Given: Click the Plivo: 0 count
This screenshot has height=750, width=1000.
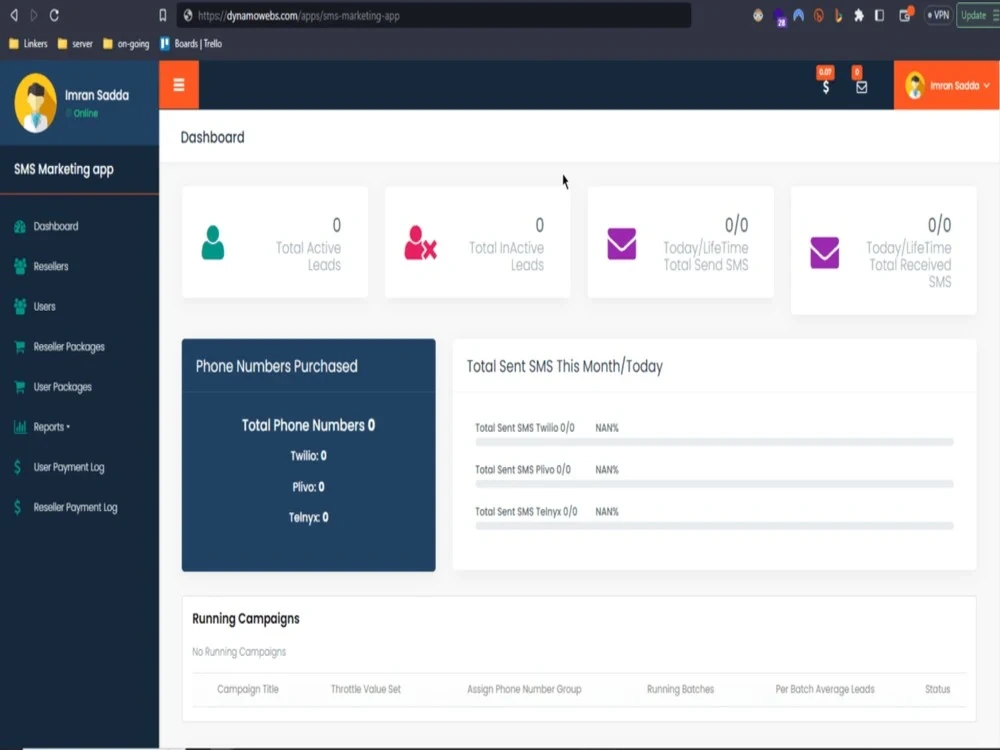Looking at the screenshot, I should tap(308, 487).
